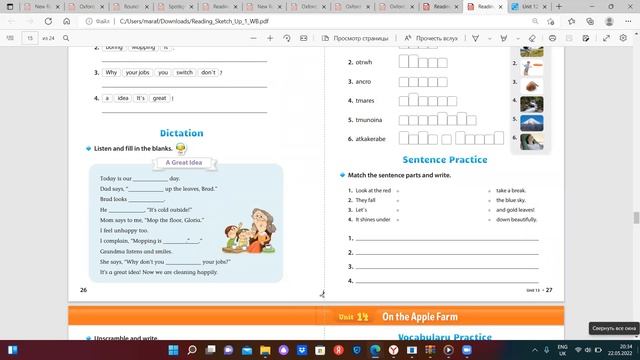This screenshot has height=360, width=640.
Task: Open the Просмотр страницы page view option
Action: tap(355, 38)
